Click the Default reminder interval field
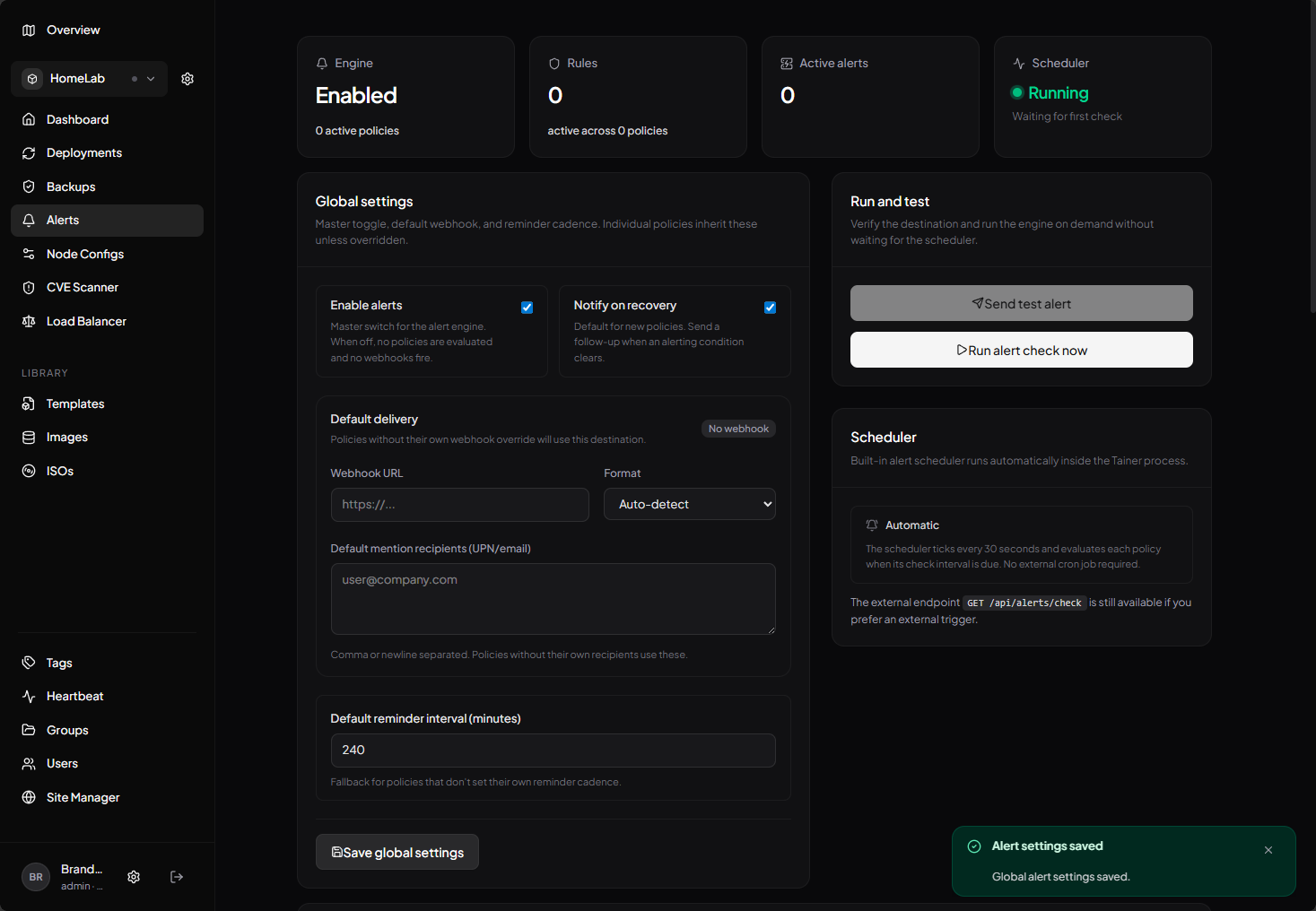The width and height of the screenshot is (1316, 911). coord(553,750)
